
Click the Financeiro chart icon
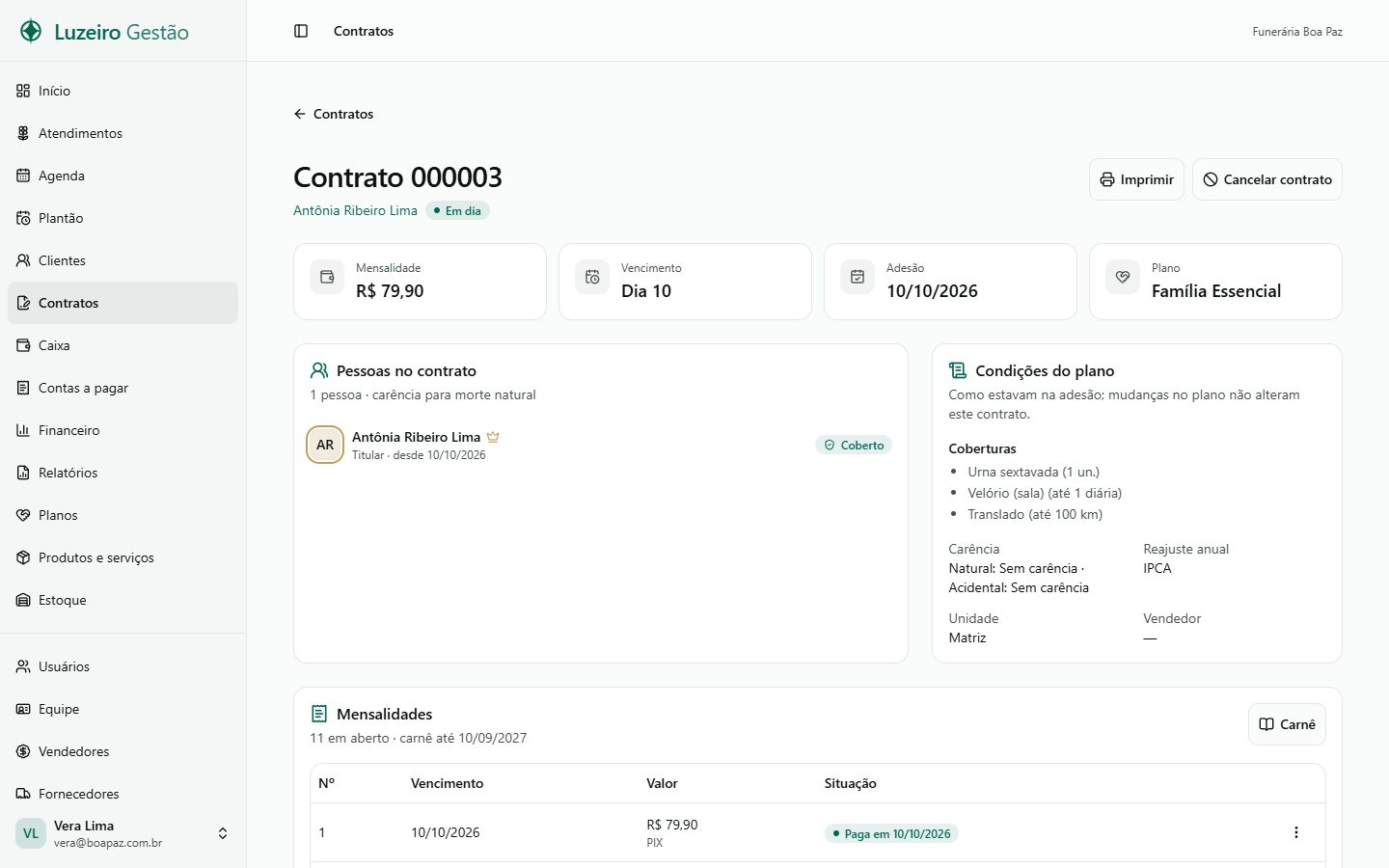[23, 430]
